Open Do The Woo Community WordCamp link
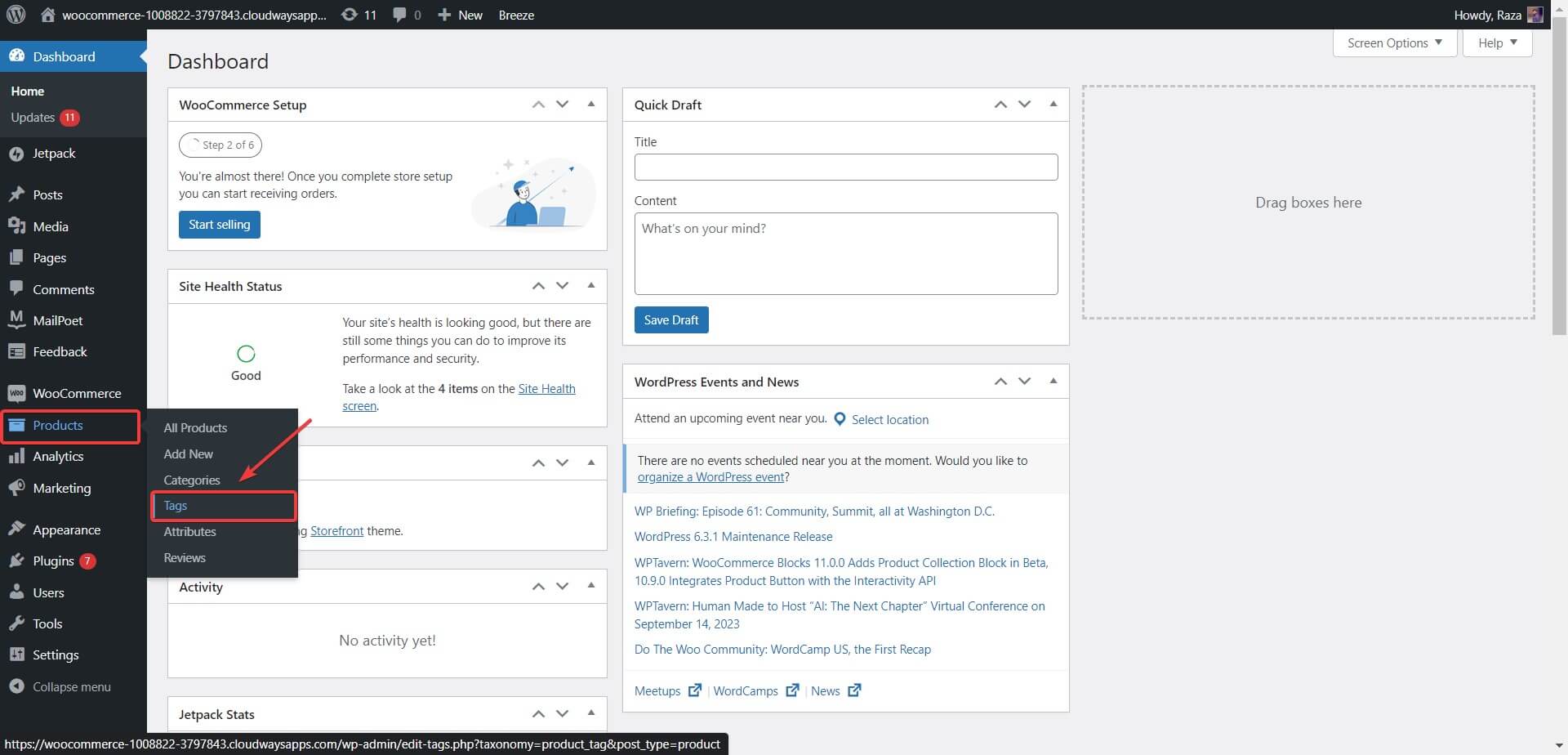 click(x=782, y=650)
